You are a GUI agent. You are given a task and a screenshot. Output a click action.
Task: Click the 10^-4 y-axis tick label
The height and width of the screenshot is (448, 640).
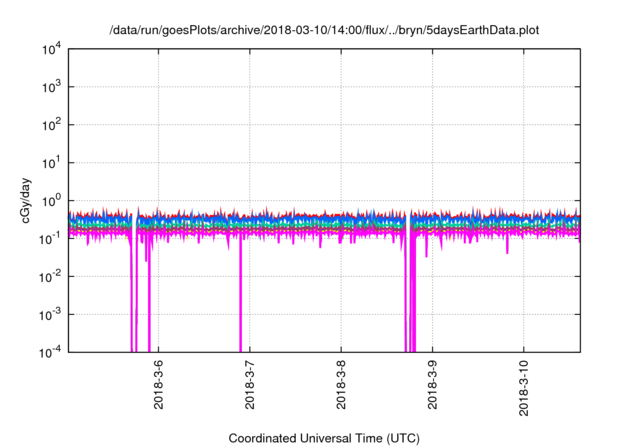coord(51,352)
